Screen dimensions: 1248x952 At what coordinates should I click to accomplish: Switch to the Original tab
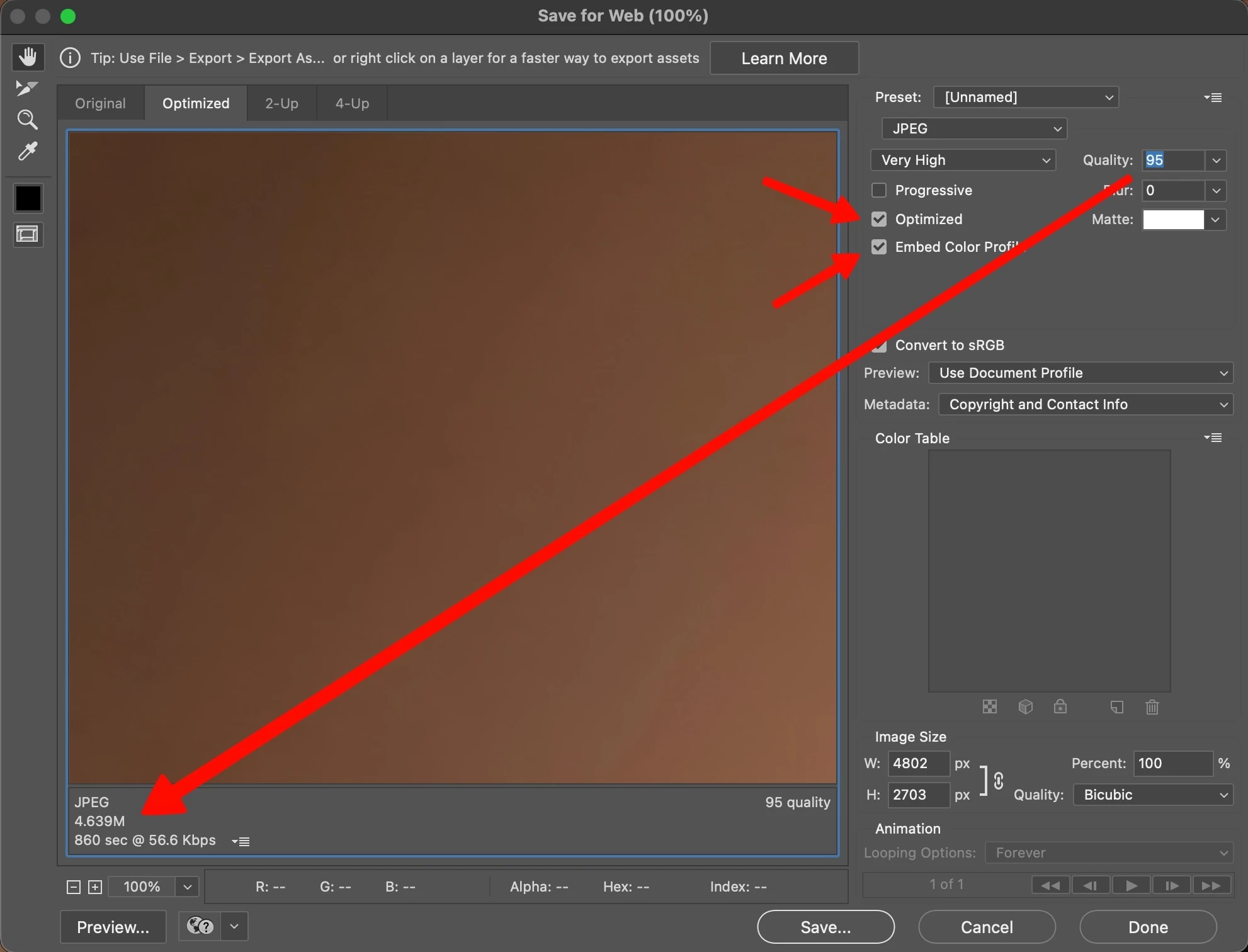tap(100, 103)
